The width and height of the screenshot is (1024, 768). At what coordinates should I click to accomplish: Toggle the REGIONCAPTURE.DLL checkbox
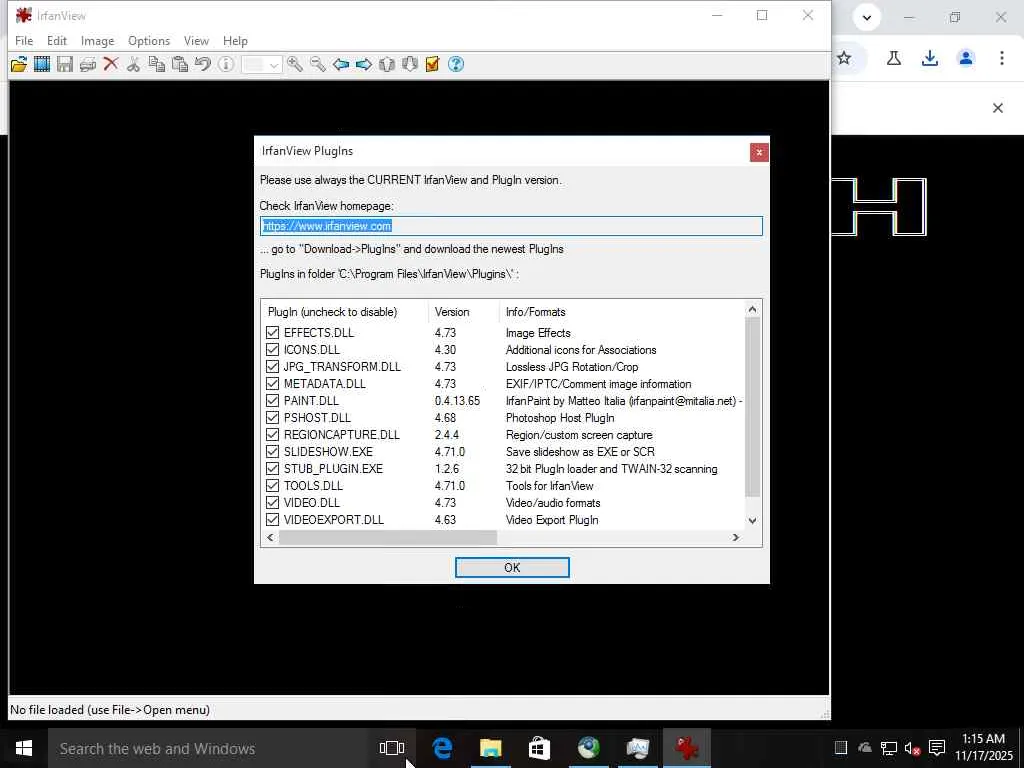(x=272, y=434)
